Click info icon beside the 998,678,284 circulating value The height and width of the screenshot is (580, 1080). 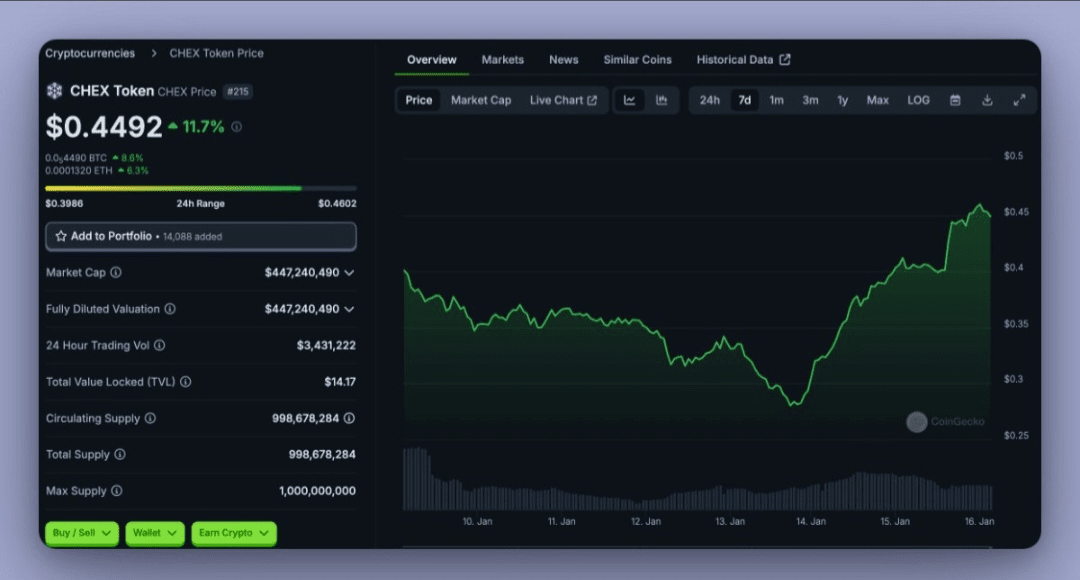click(x=349, y=418)
